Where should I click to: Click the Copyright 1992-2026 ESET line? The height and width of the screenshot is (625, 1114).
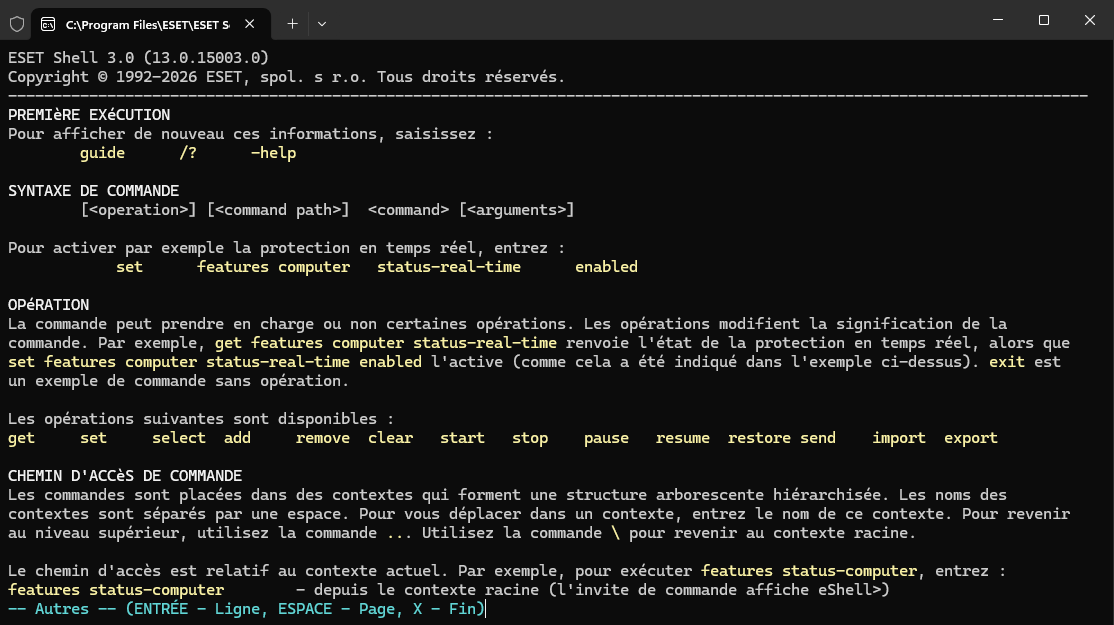coord(286,77)
